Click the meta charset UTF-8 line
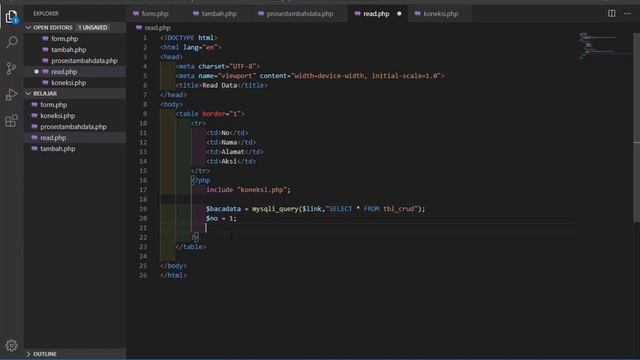The width and height of the screenshot is (640, 360). coord(218,66)
